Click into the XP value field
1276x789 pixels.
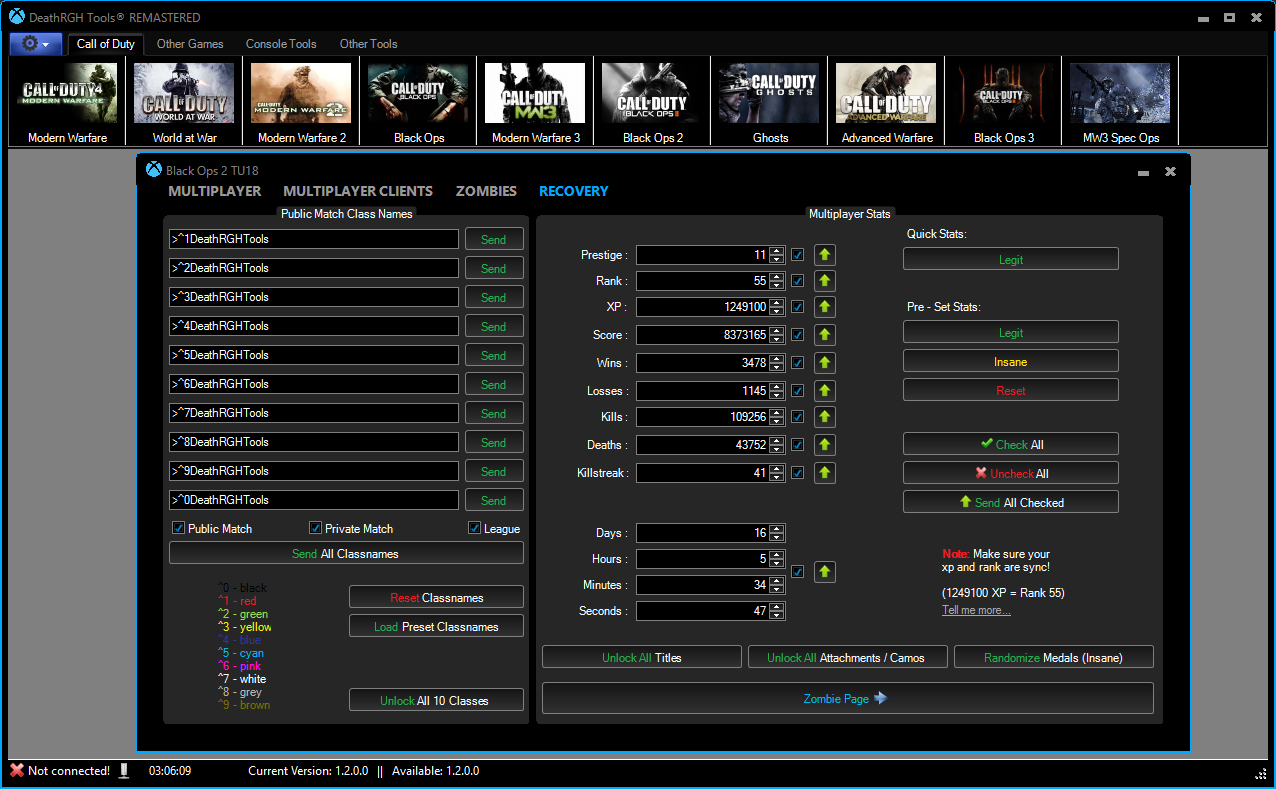click(x=703, y=307)
